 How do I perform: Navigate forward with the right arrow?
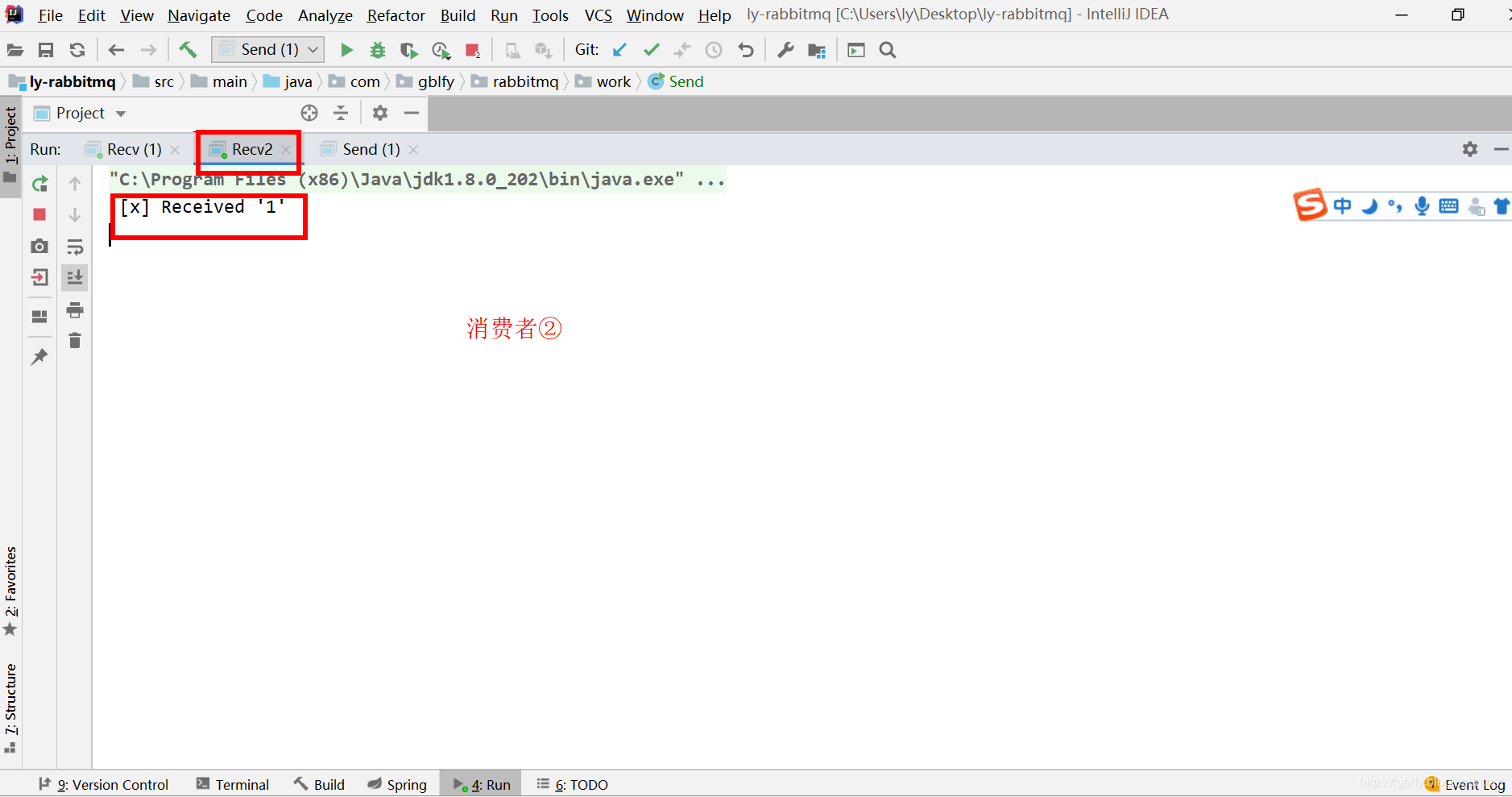[148, 50]
